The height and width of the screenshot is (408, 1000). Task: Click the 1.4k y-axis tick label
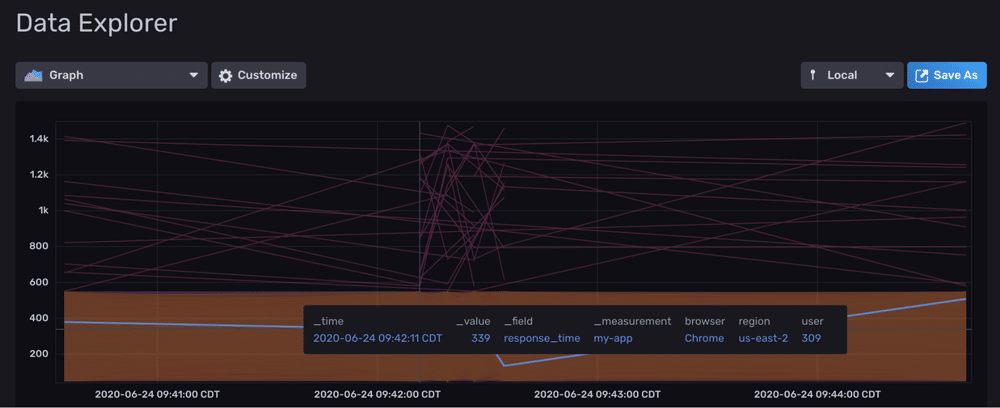click(x=39, y=139)
